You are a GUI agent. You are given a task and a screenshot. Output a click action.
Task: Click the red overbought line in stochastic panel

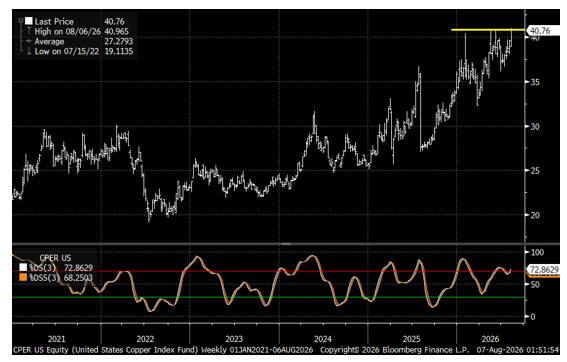pyautogui.click(x=268, y=271)
